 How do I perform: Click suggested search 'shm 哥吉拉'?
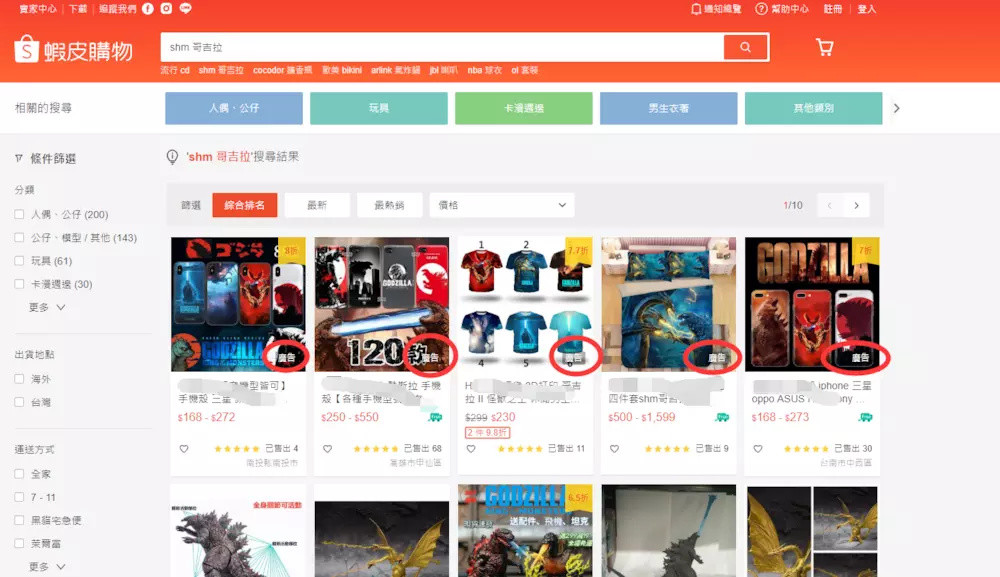coord(221,70)
